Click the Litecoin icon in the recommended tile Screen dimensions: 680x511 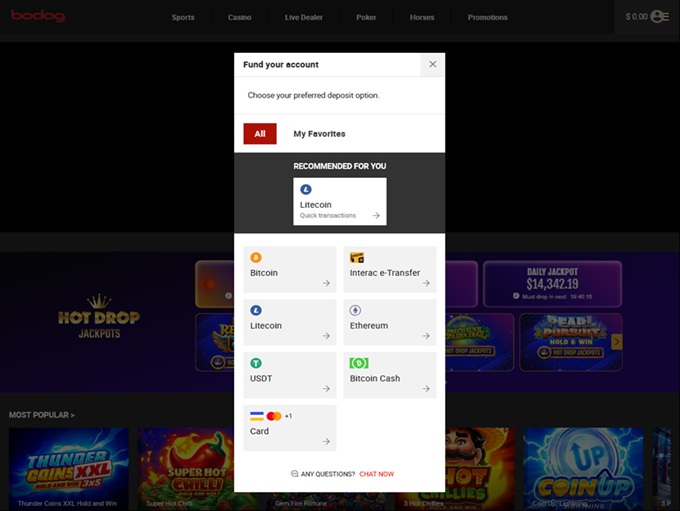(306, 189)
